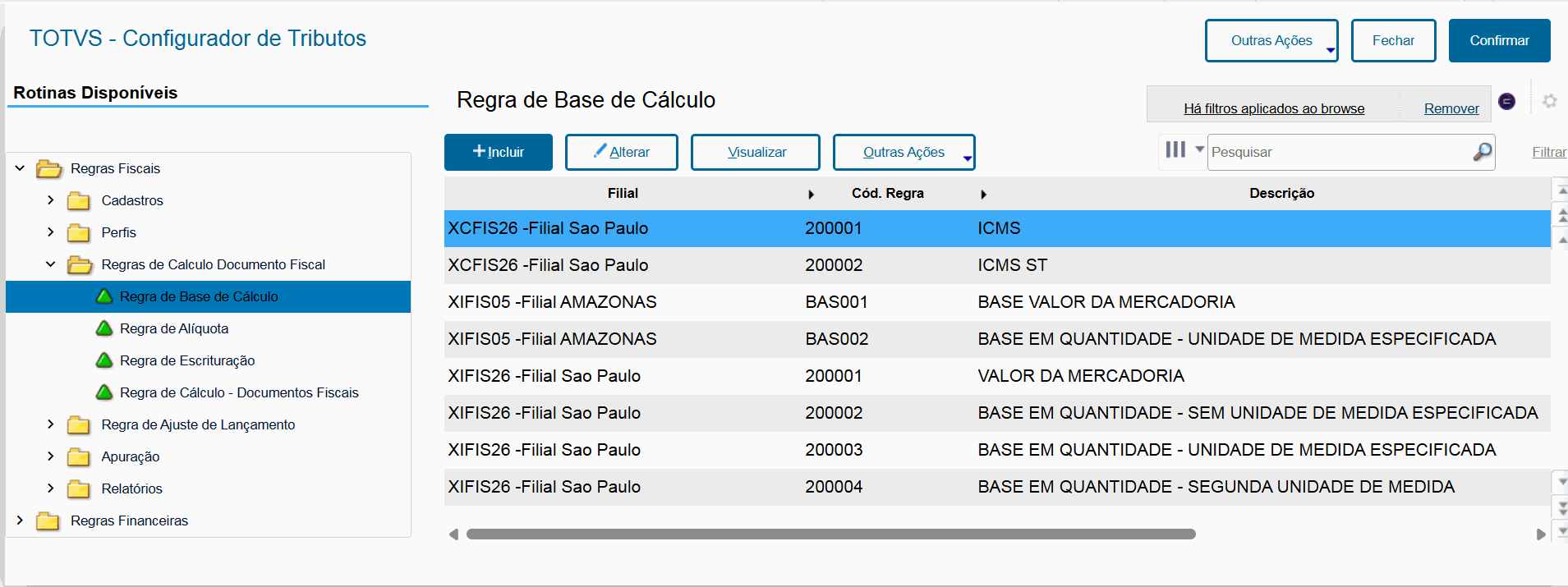The image size is (1568, 587).
Task: Open the top-right Outras Ações dropdown
Action: pos(1271,41)
